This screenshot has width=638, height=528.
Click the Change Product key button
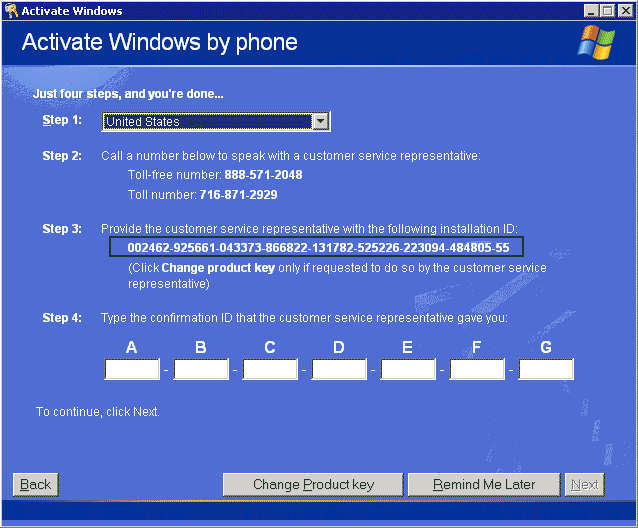(x=313, y=484)
